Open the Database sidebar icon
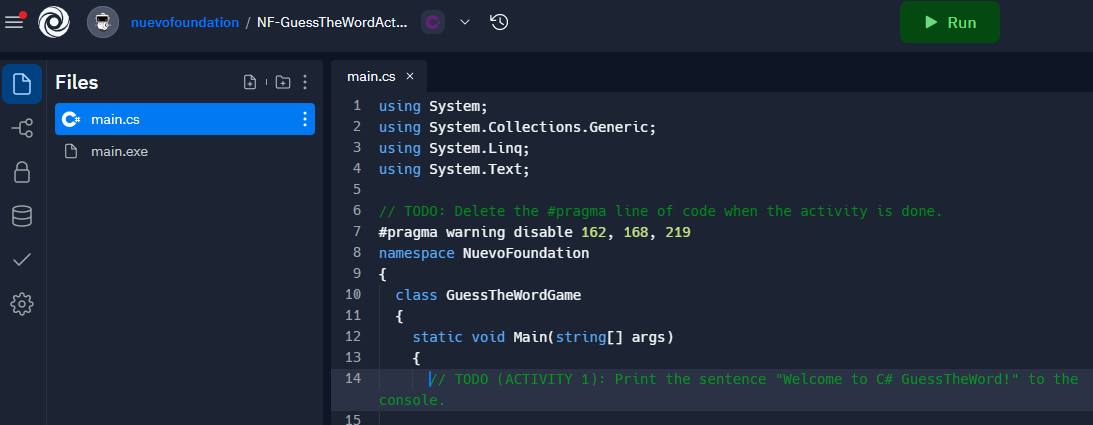Image resolution: width=1093 pixels, height=425 pixels. coord(22,216)
